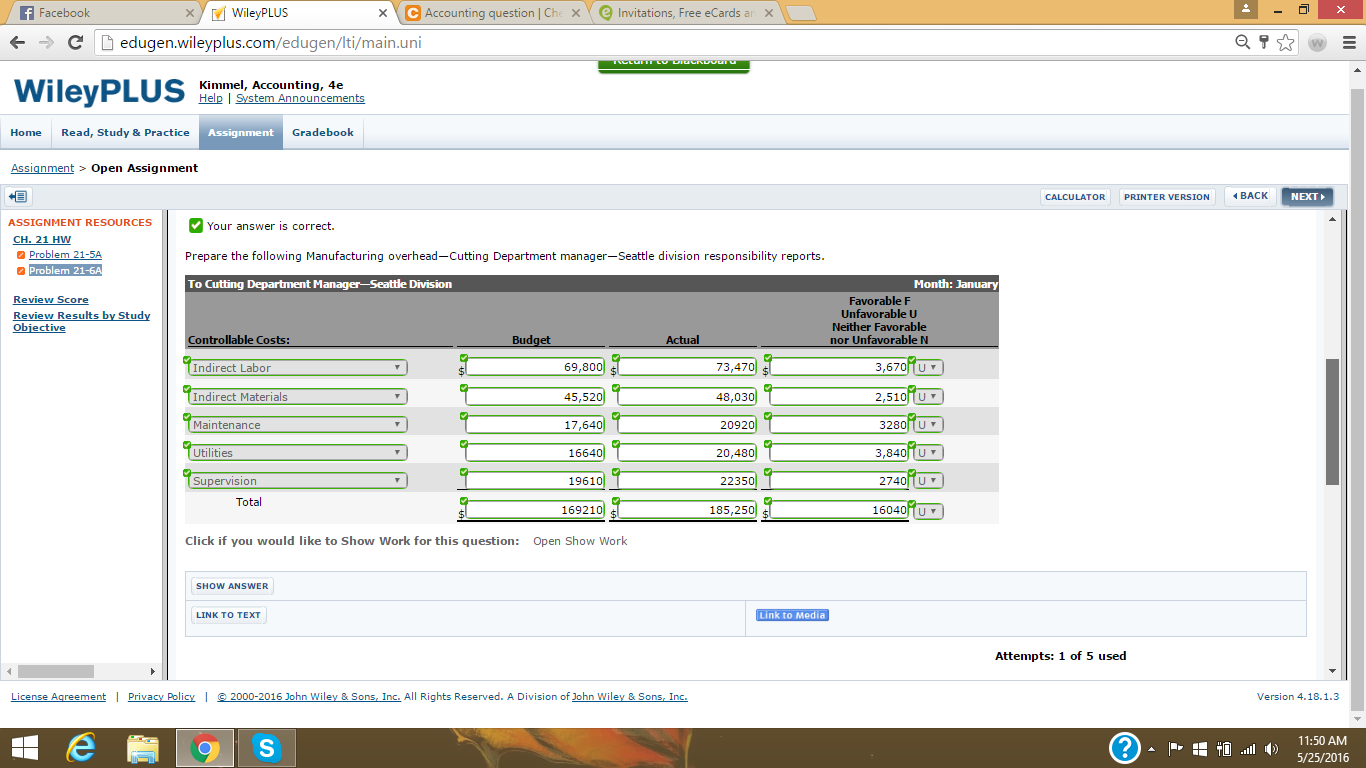Screen dimensions: 1366x768
Task: Open the Supervision cost dropdown
Action: [x=298, y=481]
